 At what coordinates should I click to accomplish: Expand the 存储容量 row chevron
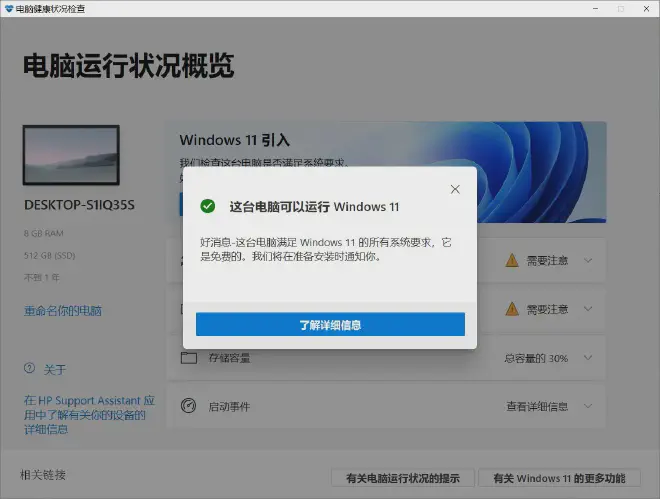[588, 358]
